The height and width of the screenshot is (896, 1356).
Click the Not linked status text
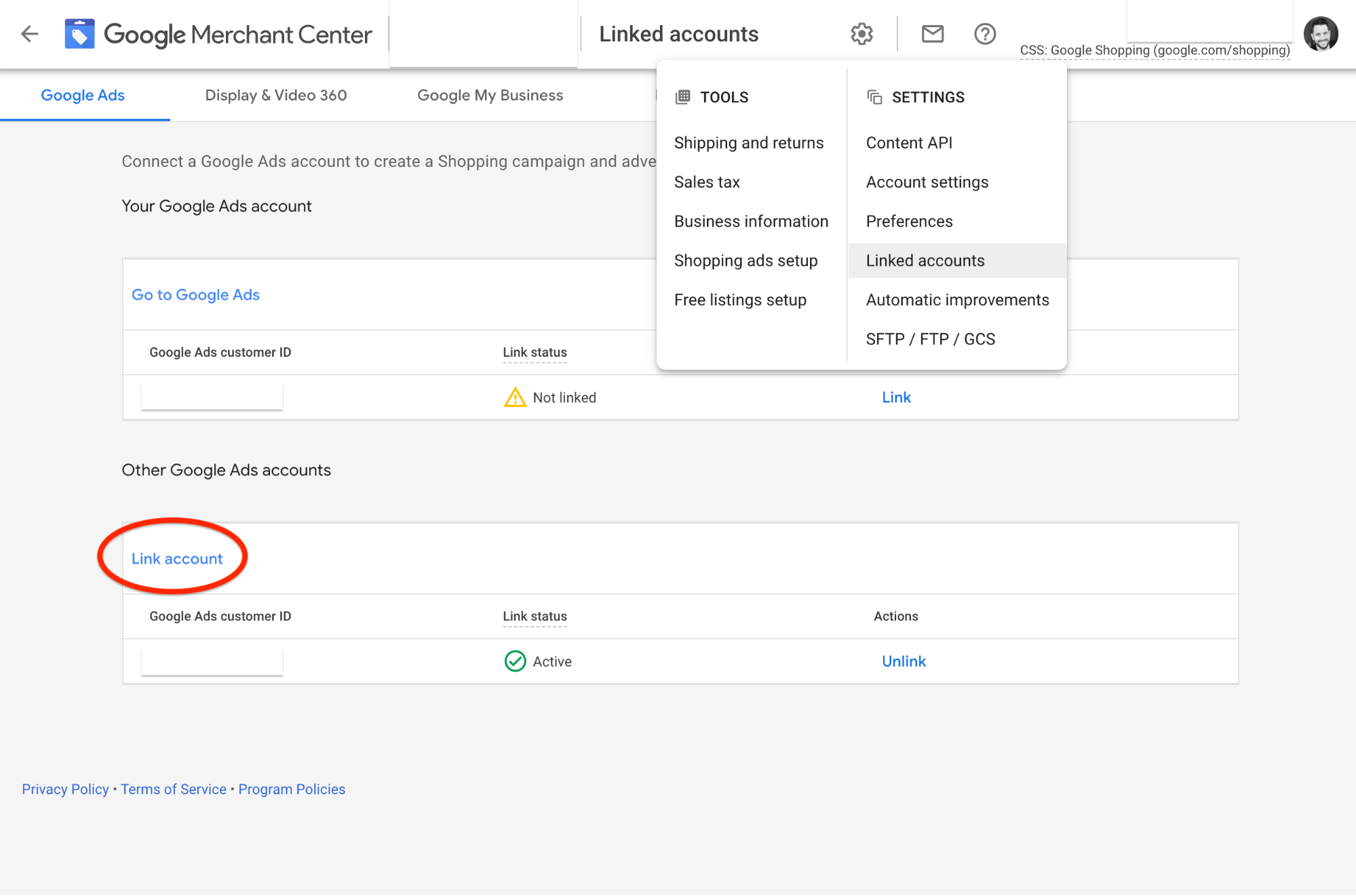pos(564,397)
